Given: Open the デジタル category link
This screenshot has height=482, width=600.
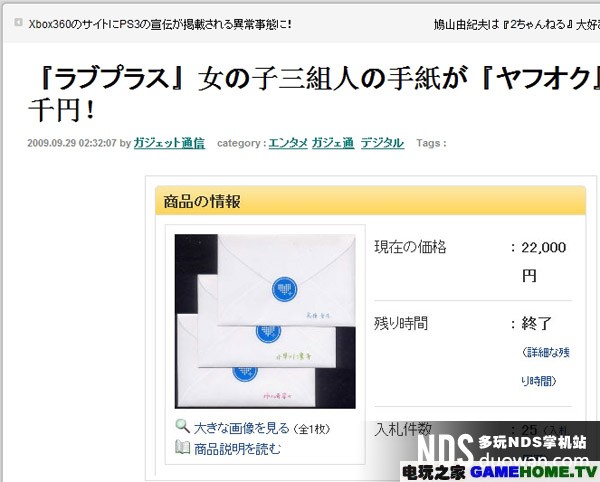Looking at the screenshot, I should [382, 143].
